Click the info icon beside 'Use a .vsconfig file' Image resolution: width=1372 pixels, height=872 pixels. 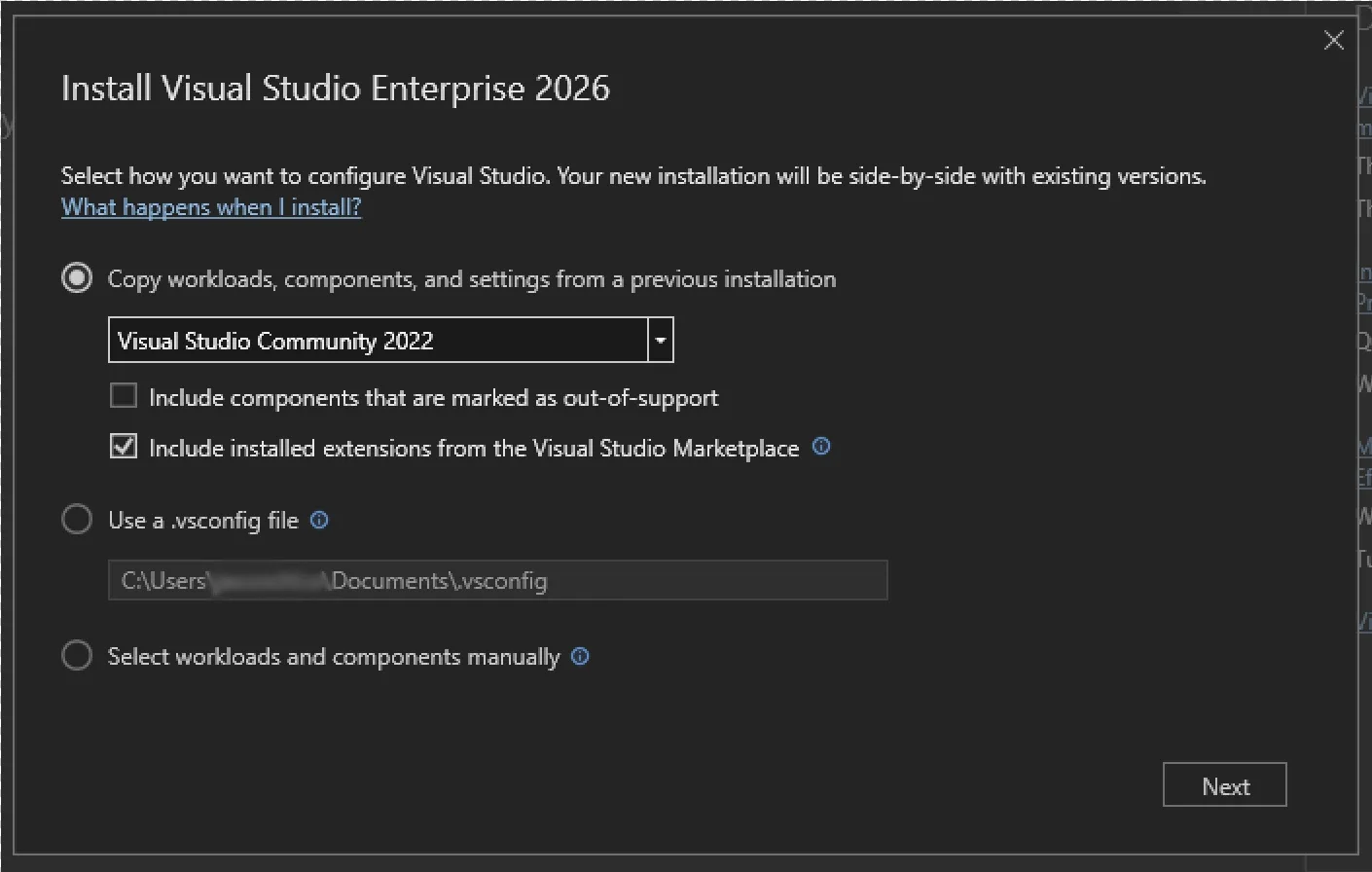(x=318, y=521)
